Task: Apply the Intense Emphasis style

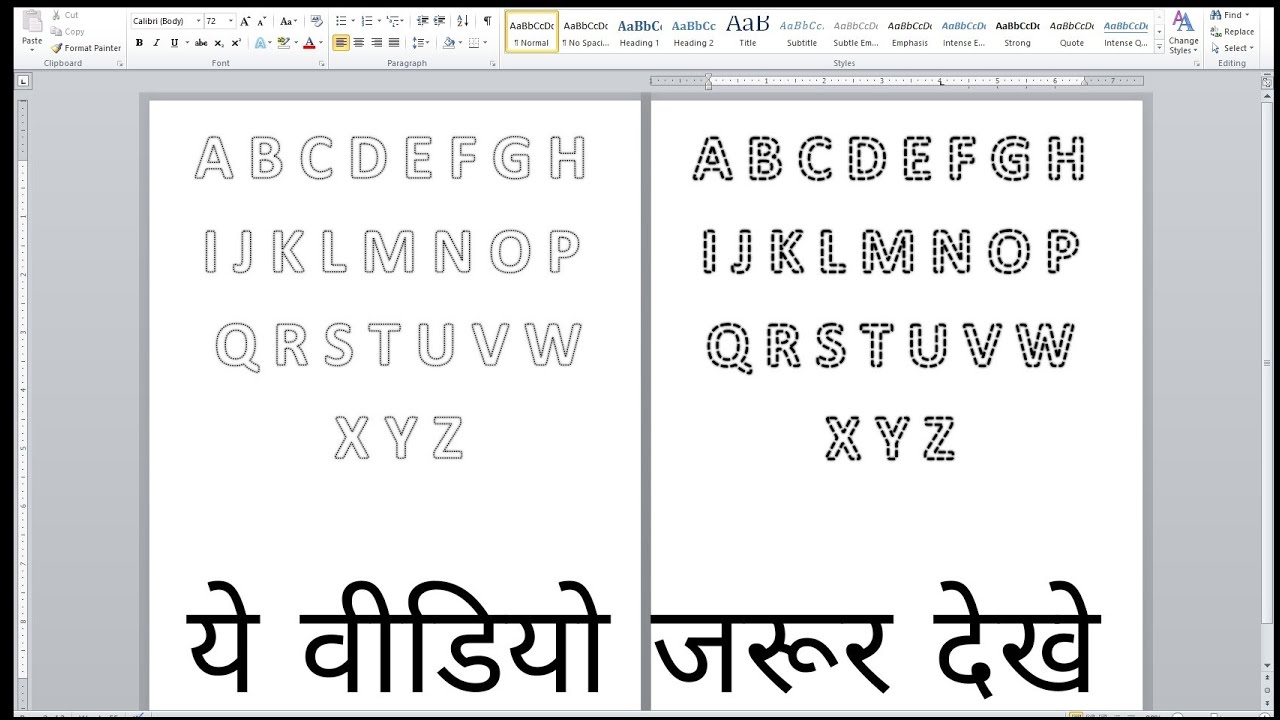Action: point(963,32)
